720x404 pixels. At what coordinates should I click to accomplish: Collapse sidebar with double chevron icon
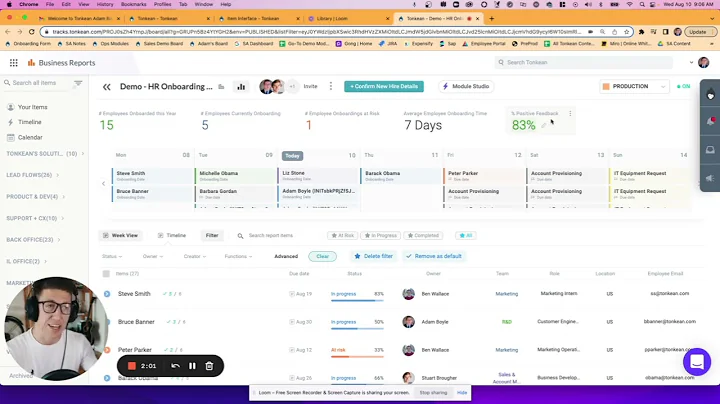point(107,87)
